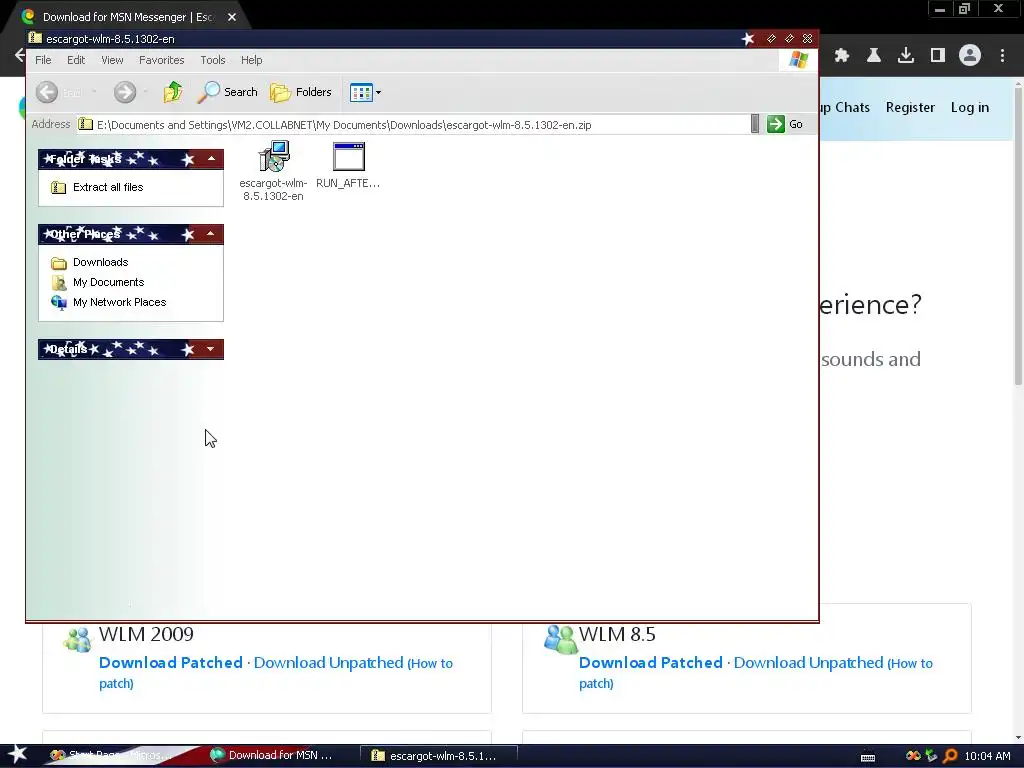This screenshot has height=768, width=1024.
Task: Open Chrome extensions puzzle icon
Action: click(x=841, y=56)
